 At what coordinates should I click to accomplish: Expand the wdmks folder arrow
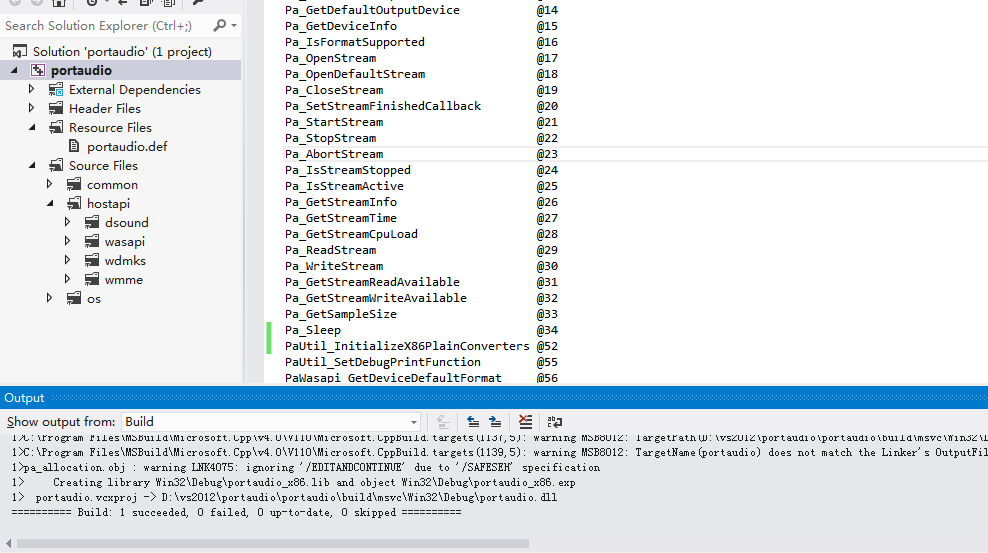click(67, 259)
